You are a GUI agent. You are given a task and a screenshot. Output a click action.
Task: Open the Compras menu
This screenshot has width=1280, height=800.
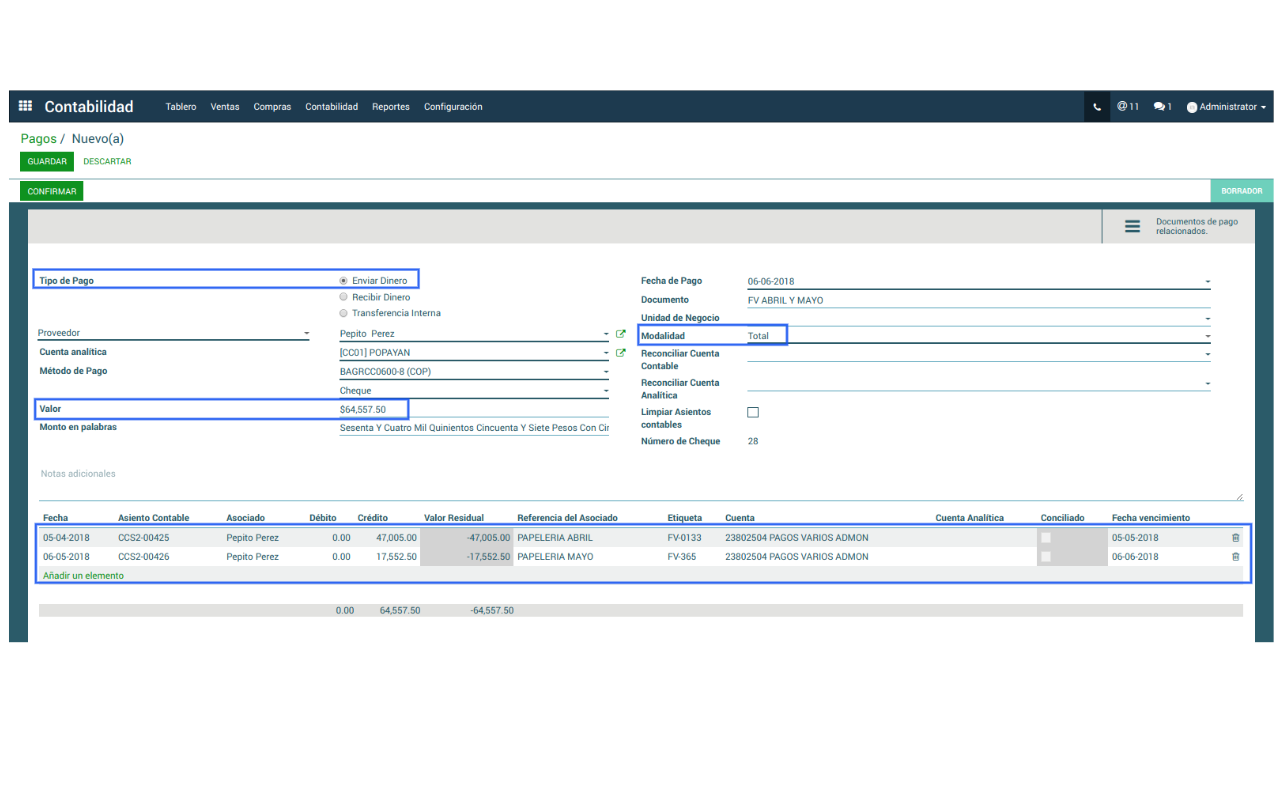coord(272,107)
